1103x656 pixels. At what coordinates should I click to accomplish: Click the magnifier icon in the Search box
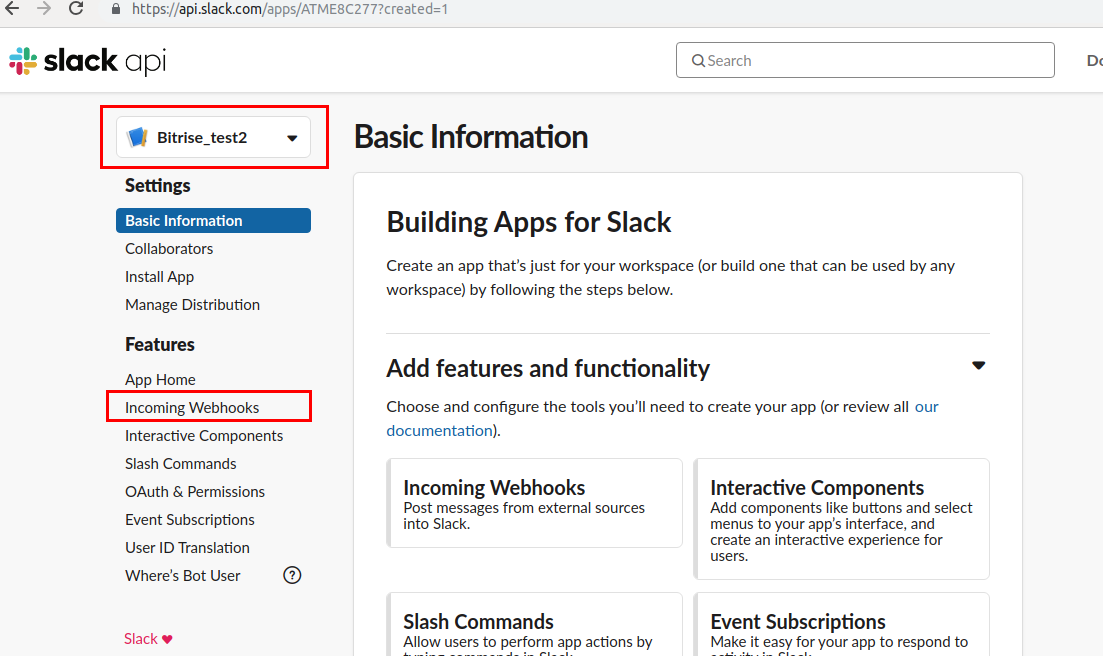point(698,60)
